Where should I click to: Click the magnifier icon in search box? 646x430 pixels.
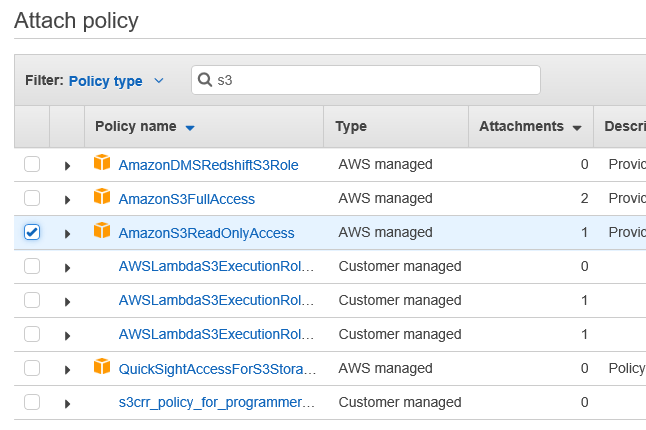point(206,80)
